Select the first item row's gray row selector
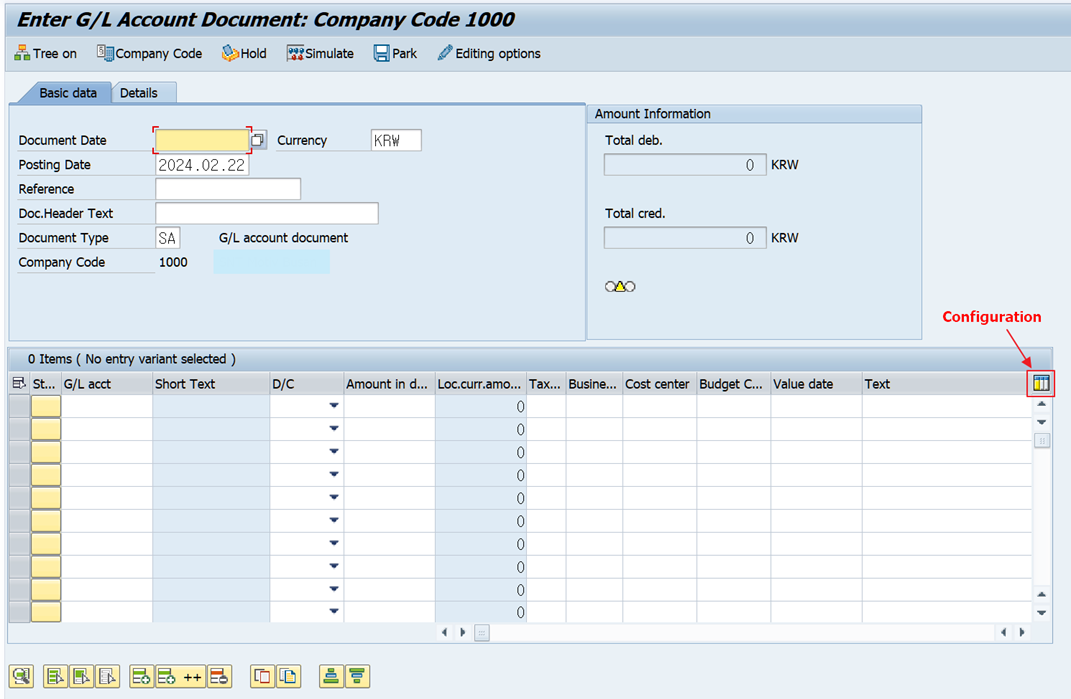This screenshot has width=1071, height=699. [19, 406]
